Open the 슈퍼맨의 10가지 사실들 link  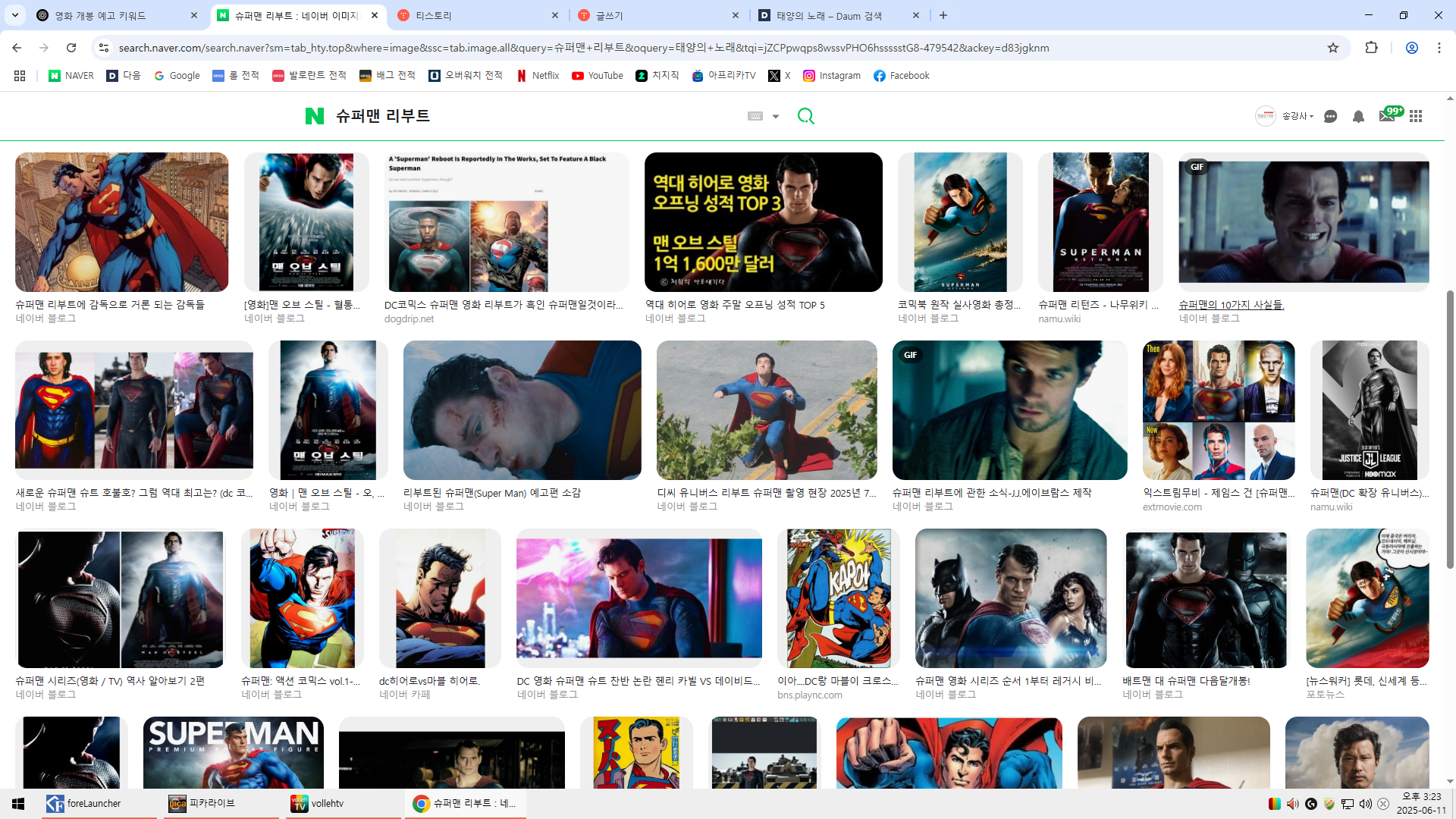[x=1231, y=305]
